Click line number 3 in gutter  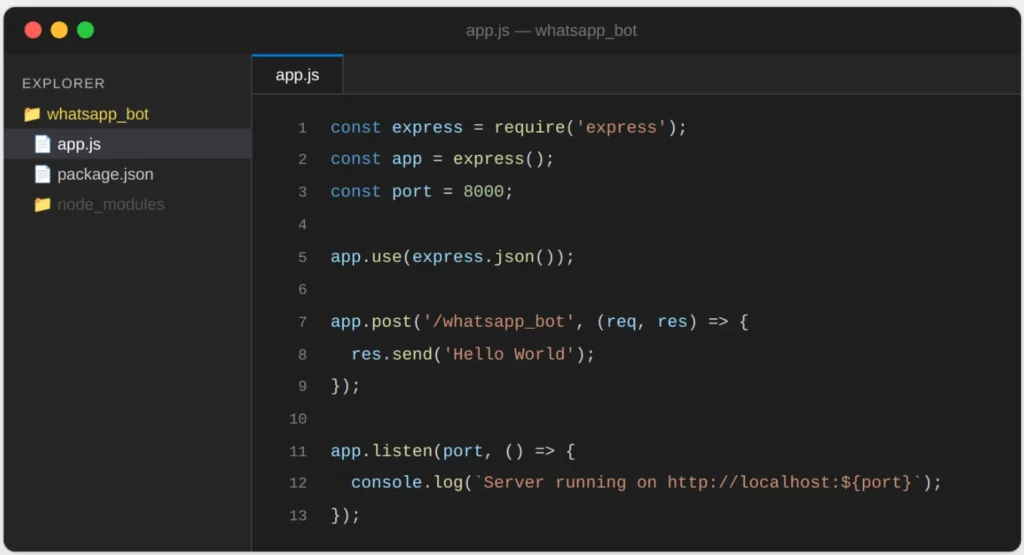302,192
